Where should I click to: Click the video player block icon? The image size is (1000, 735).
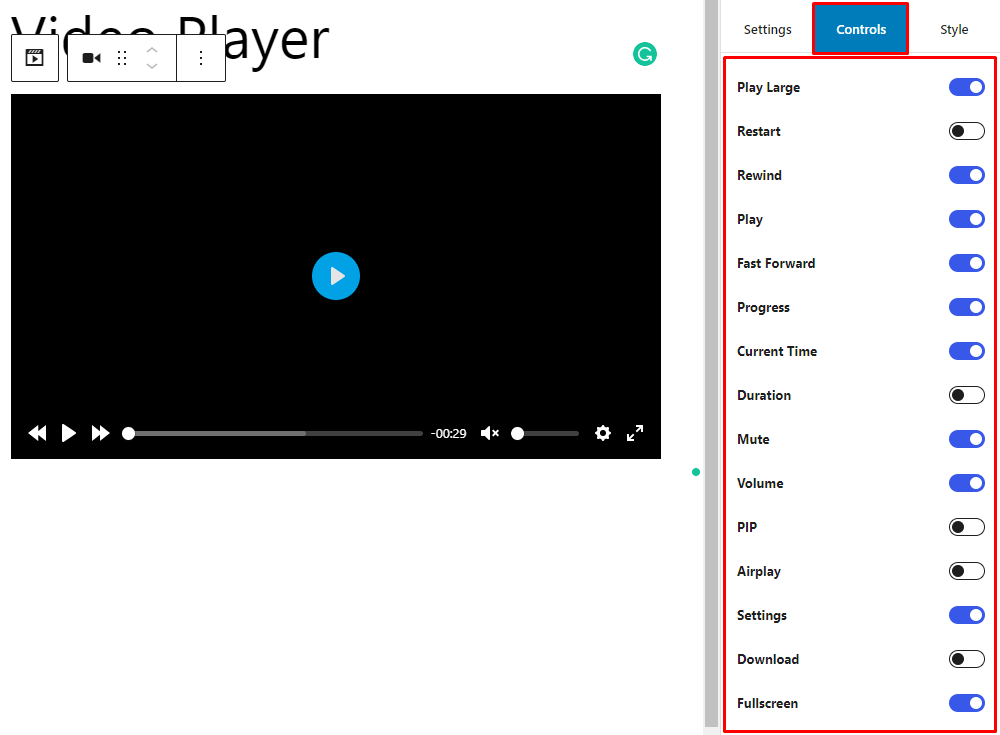(x=34, y=57)
